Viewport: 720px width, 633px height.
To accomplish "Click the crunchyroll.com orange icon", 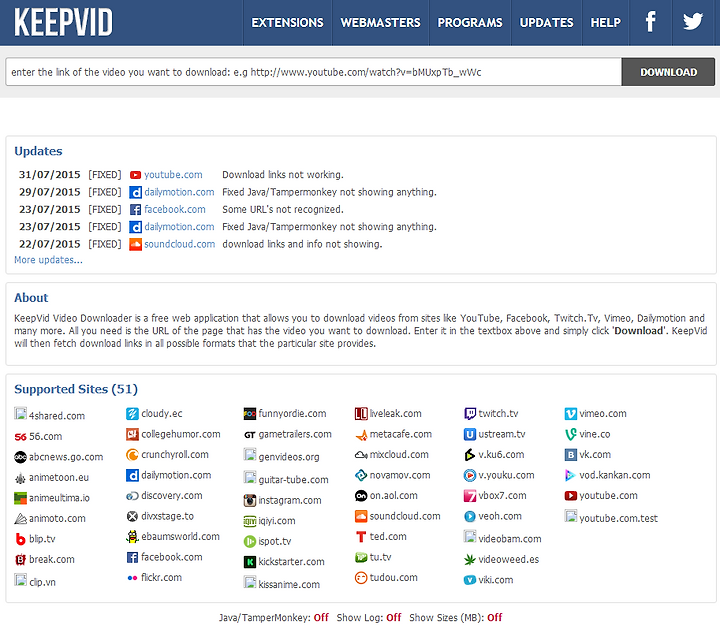I will click(x=132, y=455).
